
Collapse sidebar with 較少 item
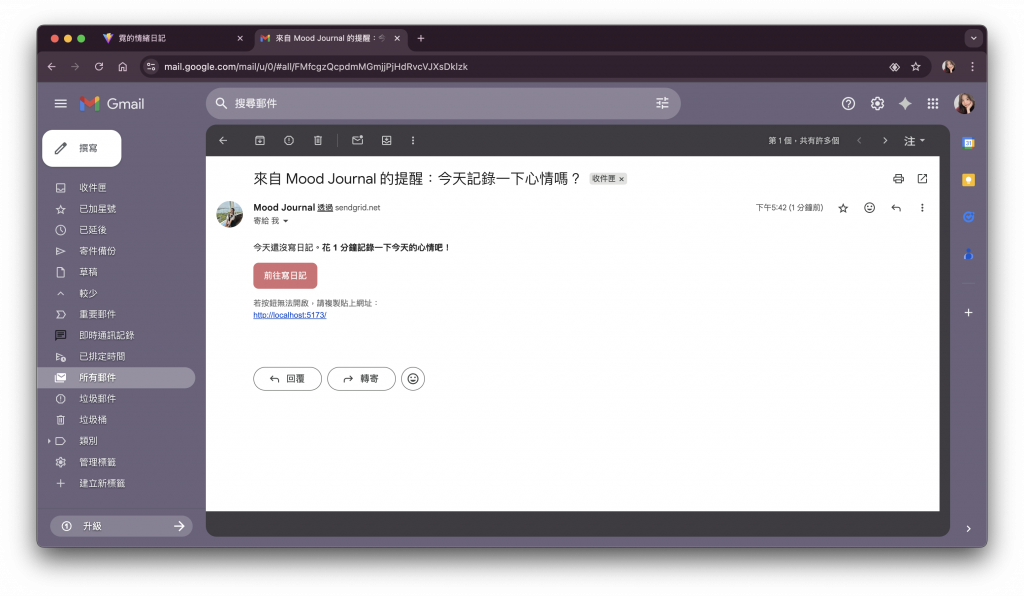[88, 293]
